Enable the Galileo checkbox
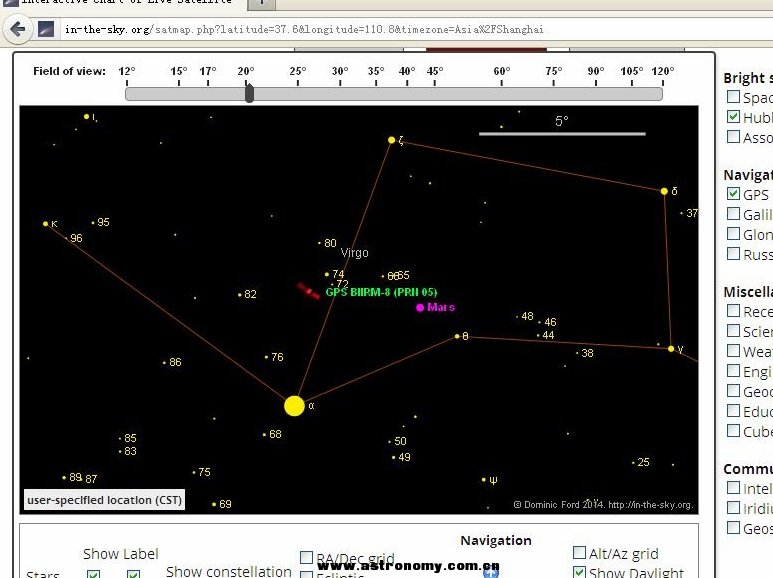This screenshot has height=578, width=773. (x=734, y=214)
